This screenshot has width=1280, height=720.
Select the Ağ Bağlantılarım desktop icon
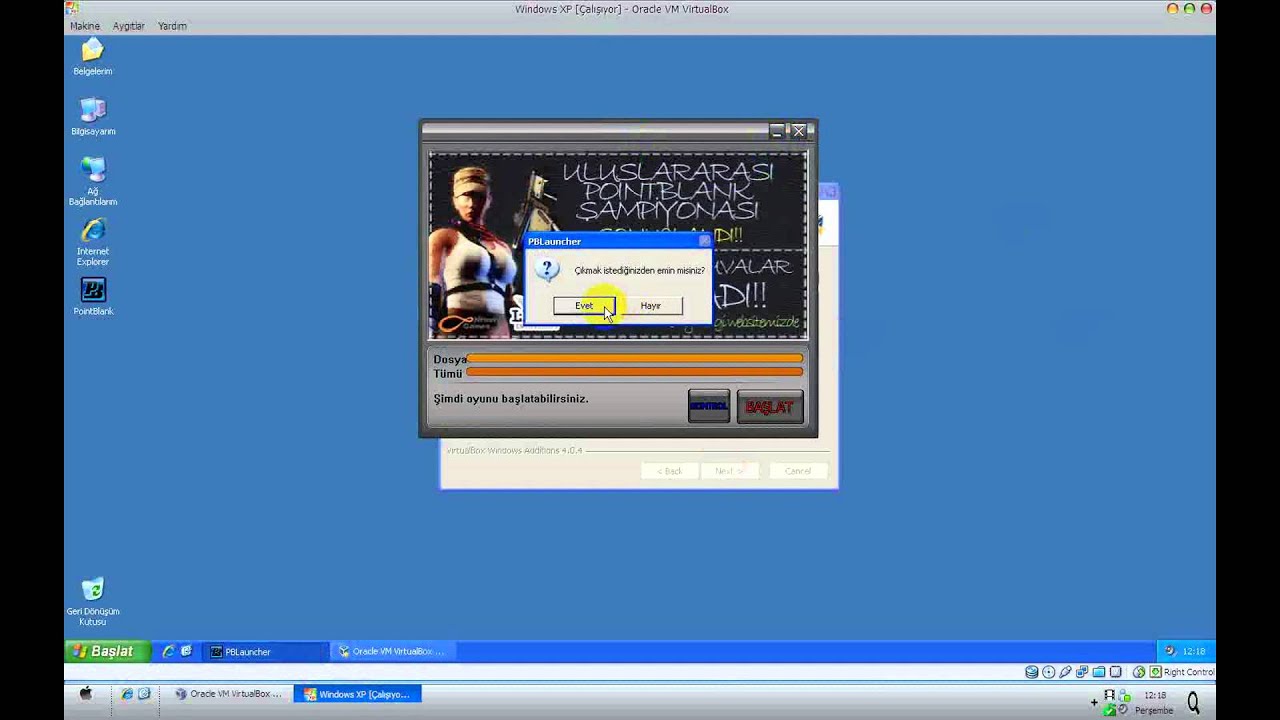(93, 182)
